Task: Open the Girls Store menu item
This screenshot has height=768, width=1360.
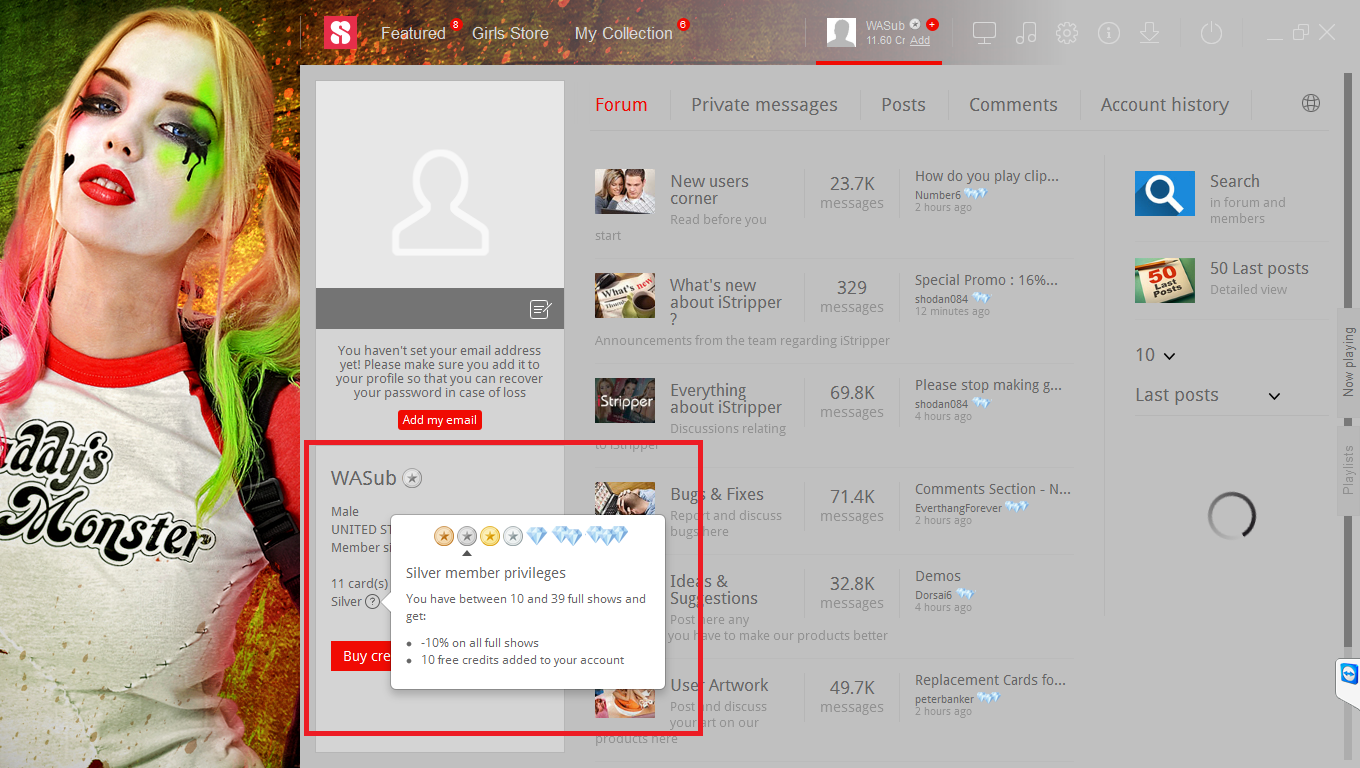Action: point(510,33)
